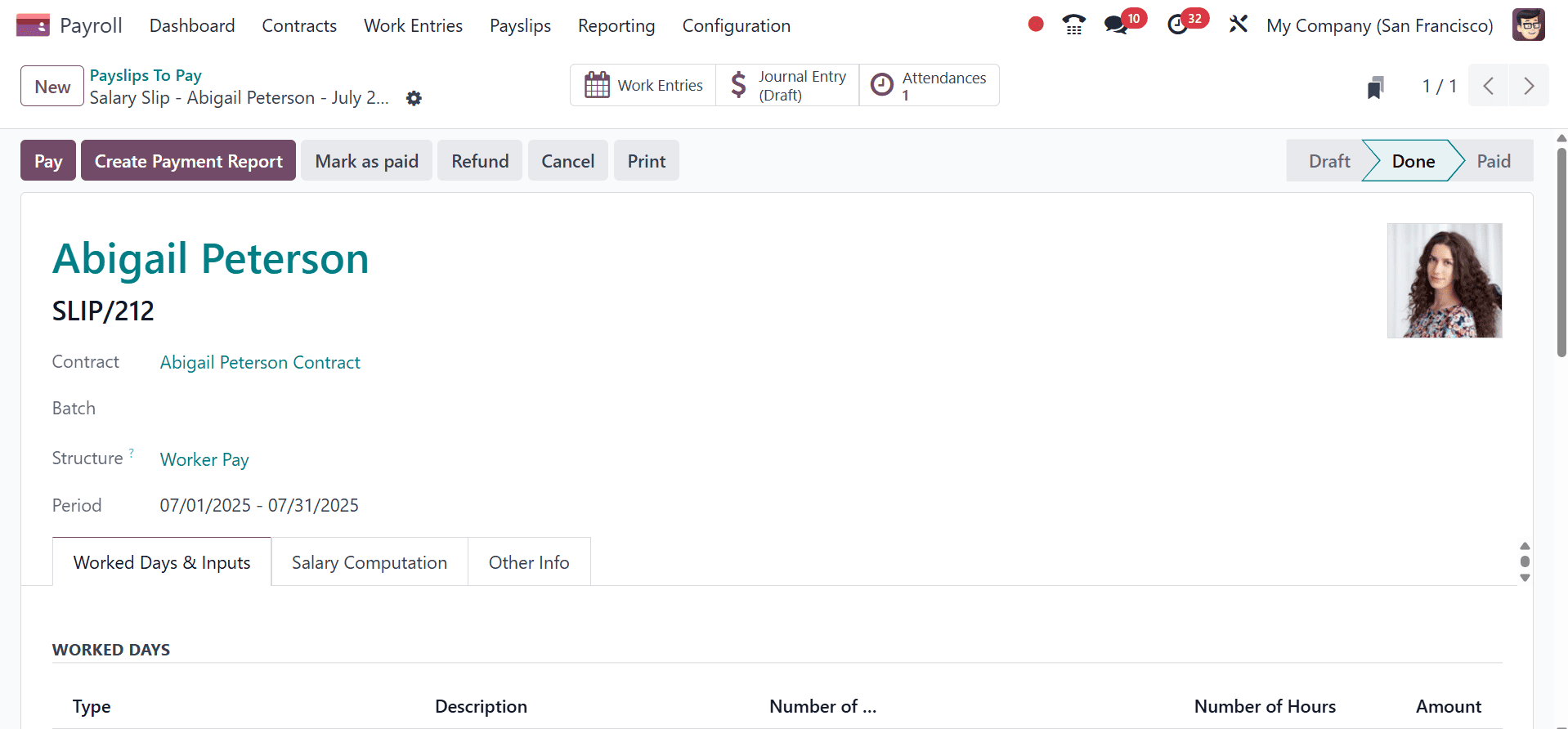Open the developer tools wrench icon
The width and height of the screenshot is (1568, 729).
1239,25
